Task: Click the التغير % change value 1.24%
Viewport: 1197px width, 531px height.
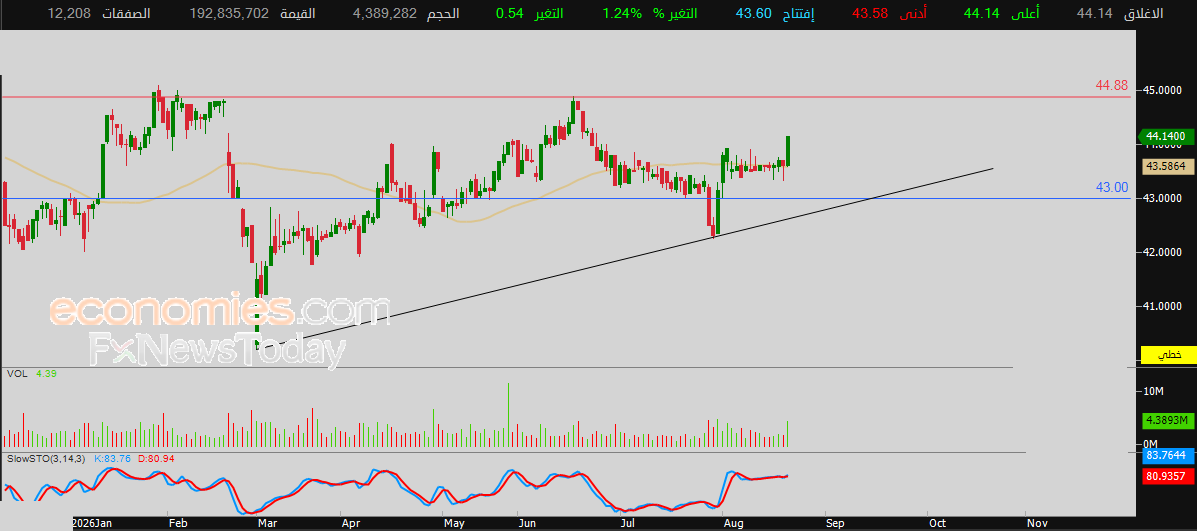Action: tap(621, 13)
